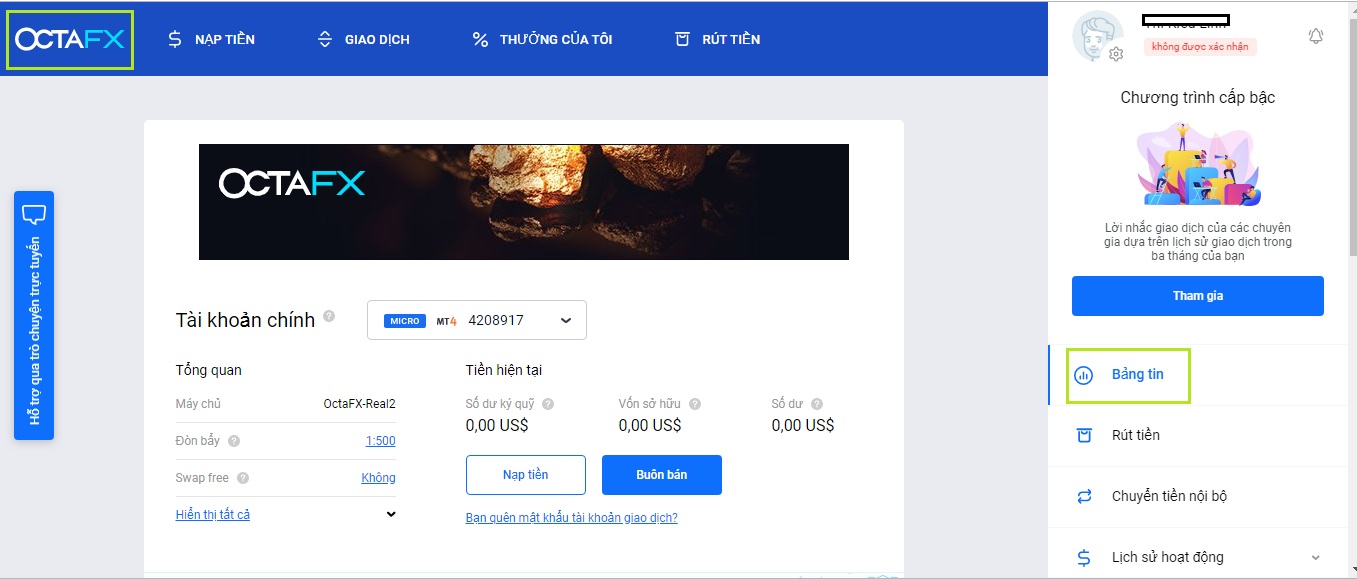Click the OctaFX promotional banner image
Image resolution: width=1357 pixels, height=579 pixels.
[524, 202]
